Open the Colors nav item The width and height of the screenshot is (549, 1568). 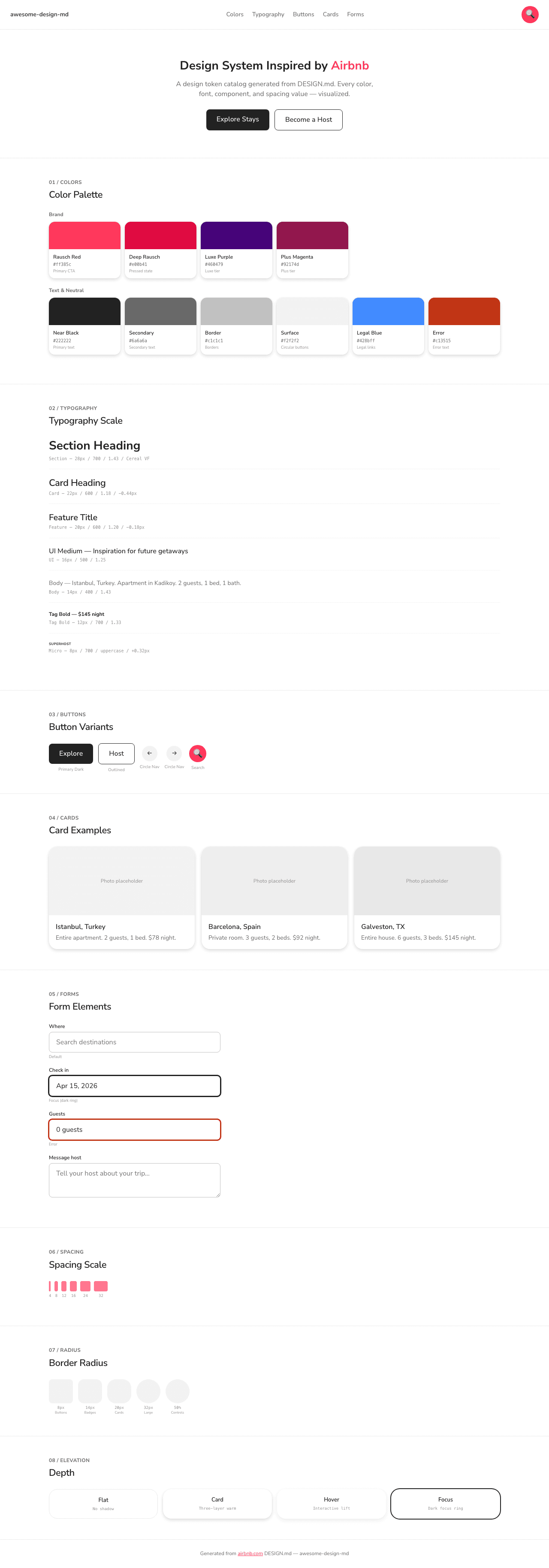click(x=234, y=15)
